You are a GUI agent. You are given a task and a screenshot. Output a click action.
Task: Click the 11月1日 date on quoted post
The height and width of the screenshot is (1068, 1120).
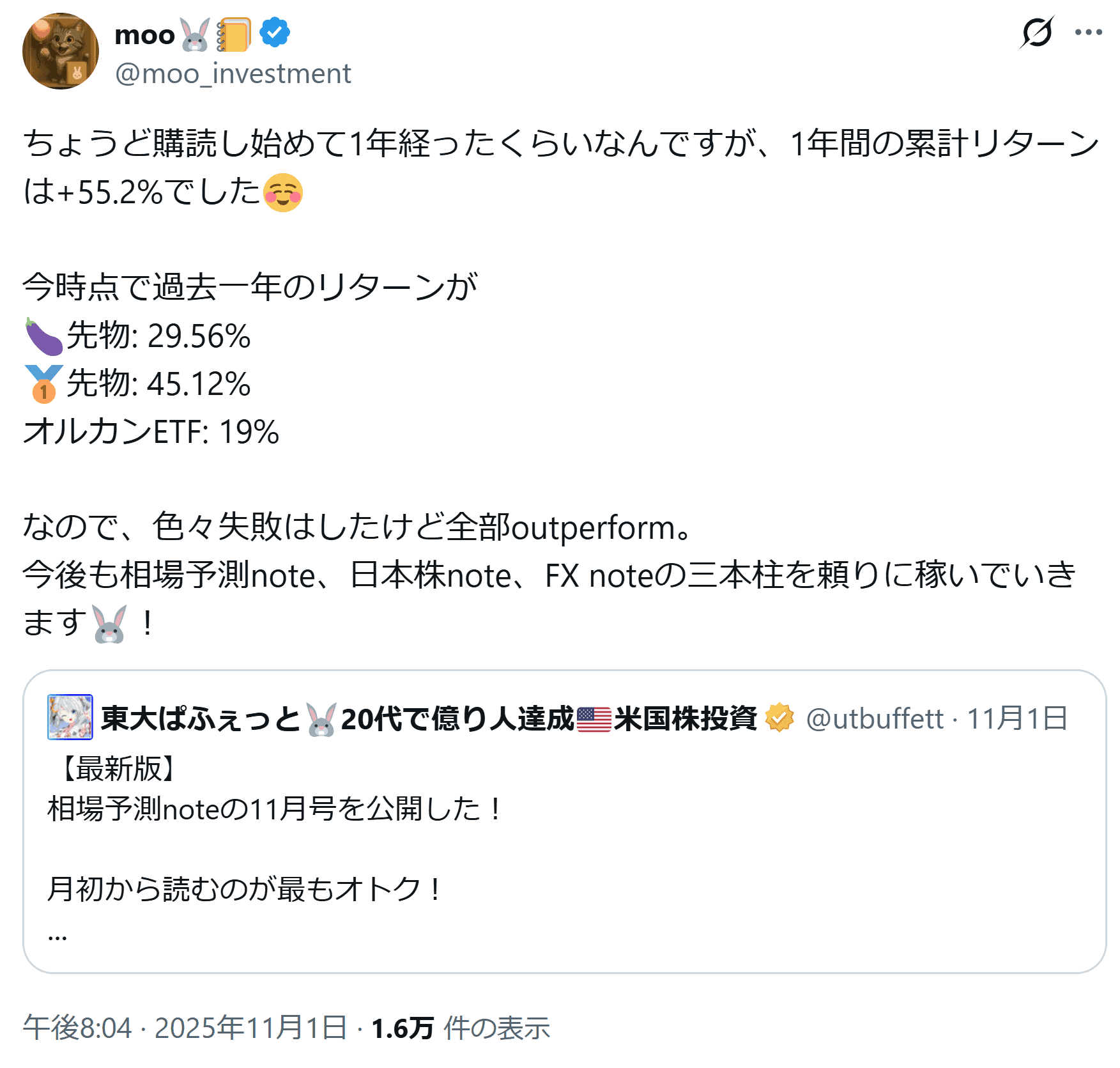1017,718
